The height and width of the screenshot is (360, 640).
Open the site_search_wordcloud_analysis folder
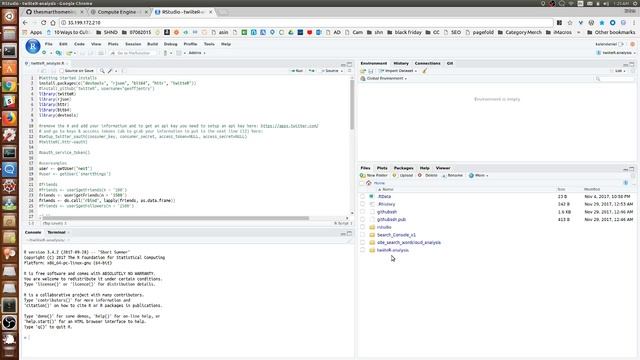click(x=409, y=242)
